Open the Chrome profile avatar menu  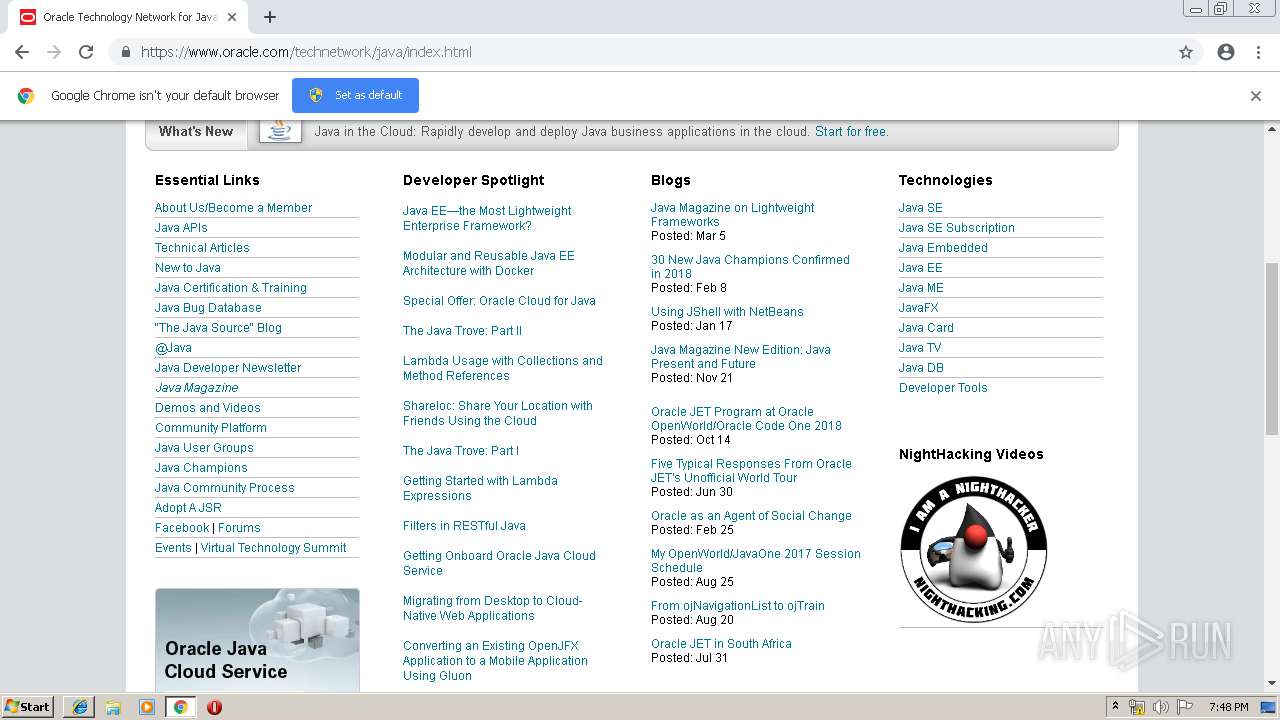(x=1226, y=52)
